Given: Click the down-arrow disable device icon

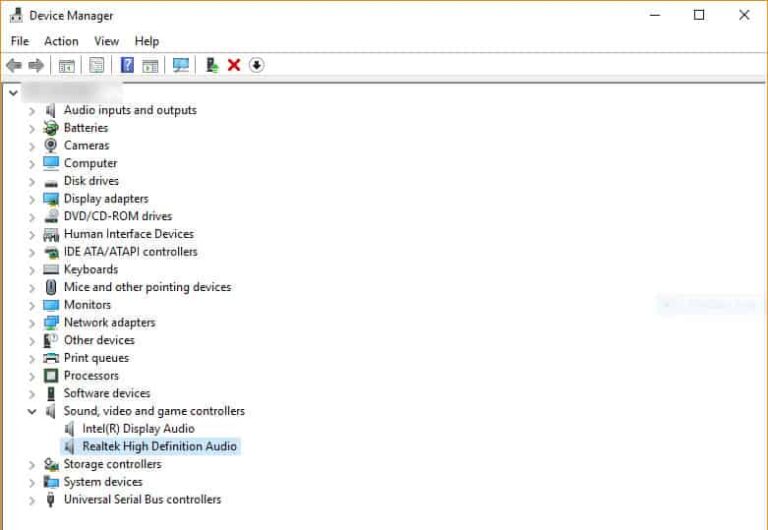Looking at the screenshot, I should pyautogui.click(x=257, y=65).
